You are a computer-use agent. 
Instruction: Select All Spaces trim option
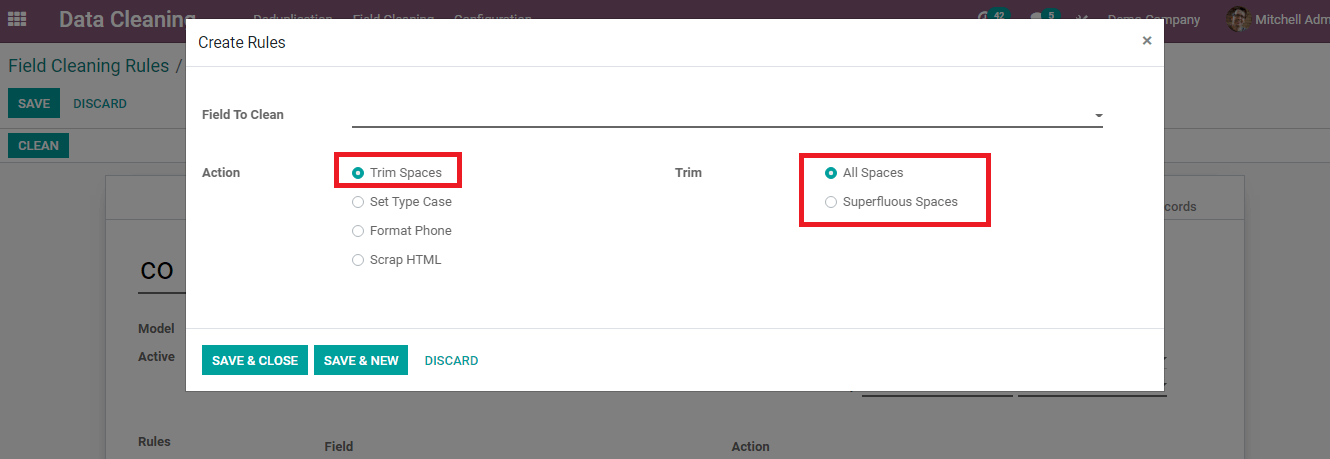point(831,173)
